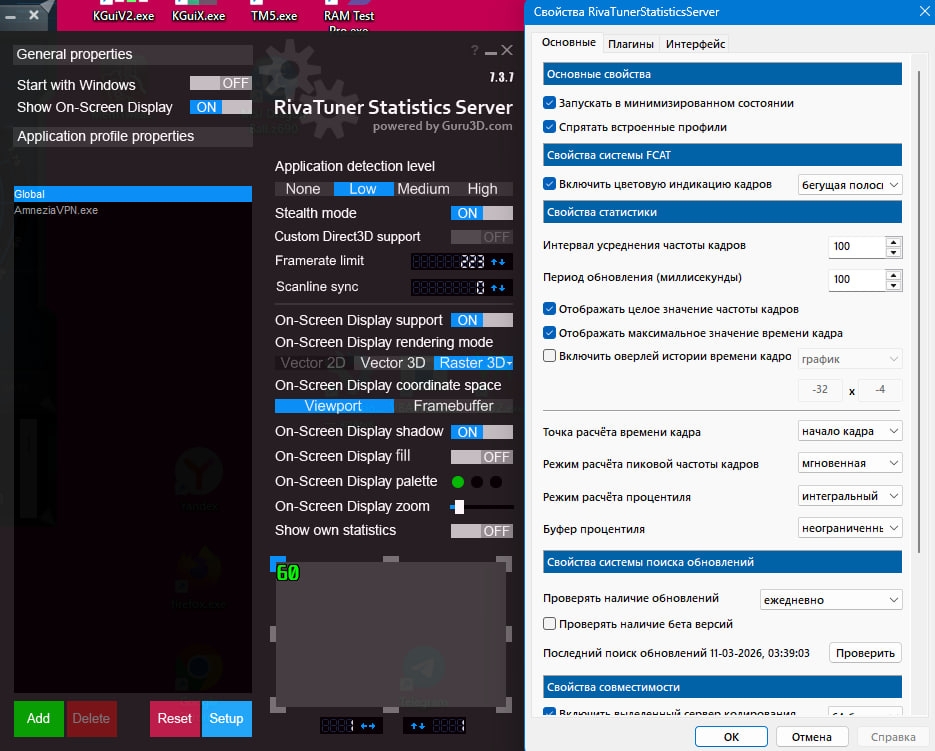Switch to Основные tab
Screen dimensions: 935x751
pyautogui.click(x=568, y=42)
